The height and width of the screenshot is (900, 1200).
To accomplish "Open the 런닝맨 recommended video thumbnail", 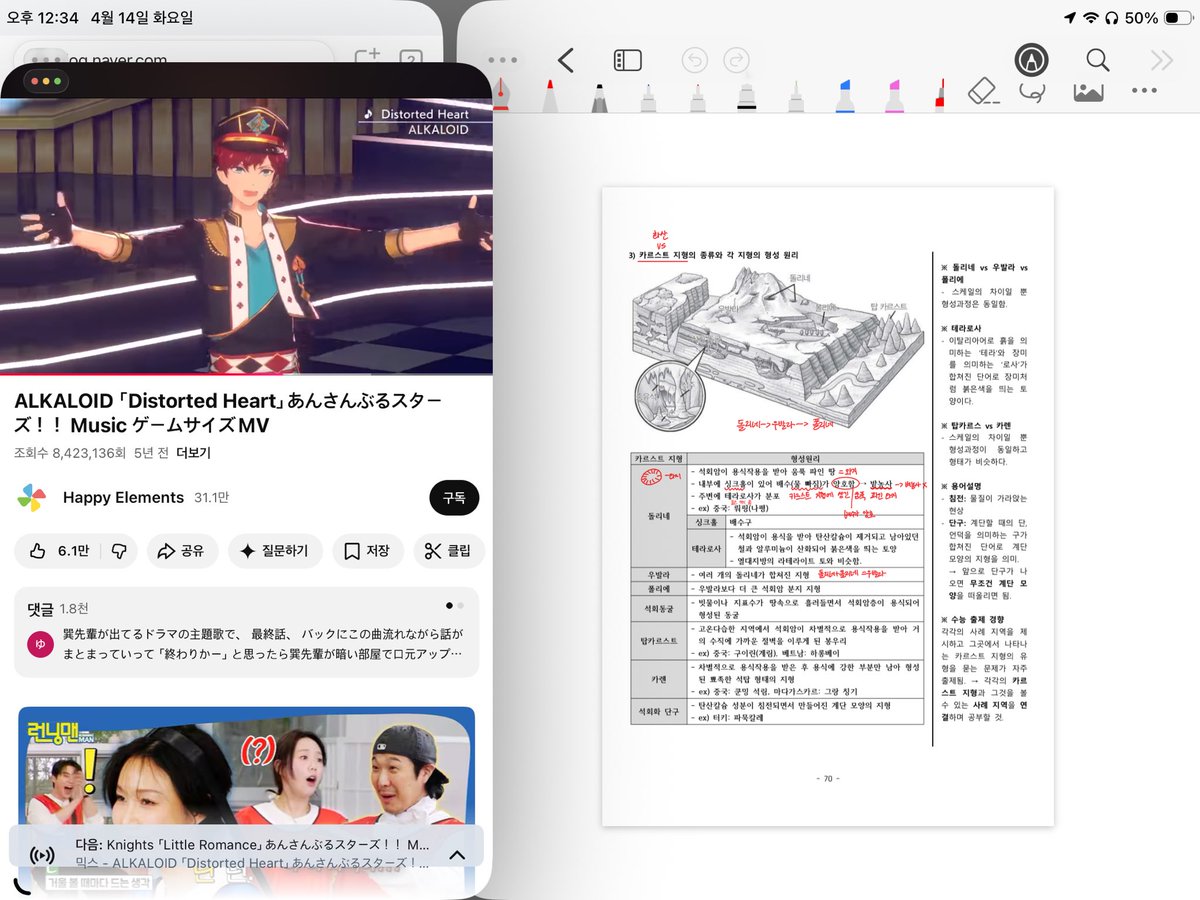I will 246,766.
